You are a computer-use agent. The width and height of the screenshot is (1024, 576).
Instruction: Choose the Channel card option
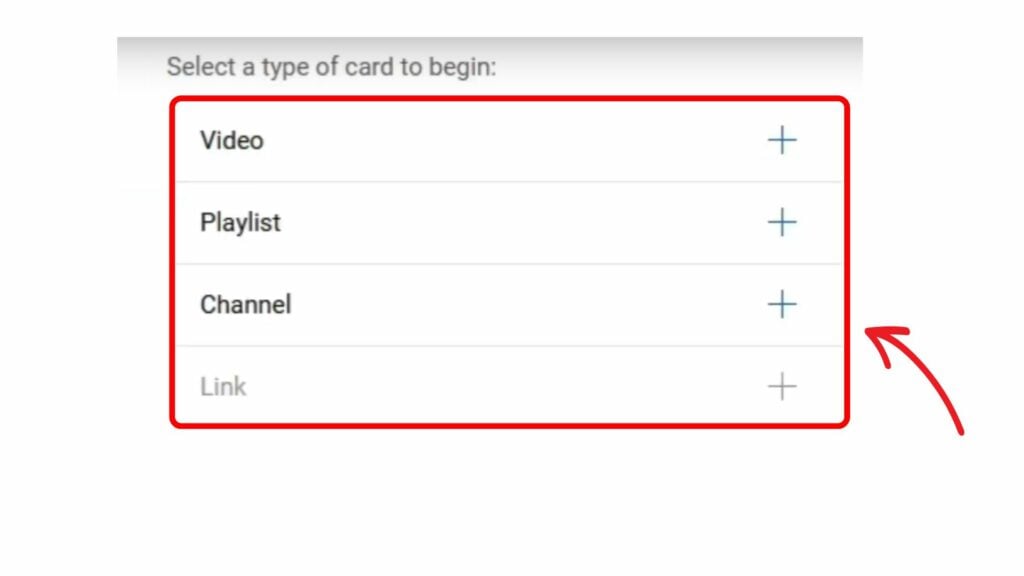tap(246, 304)
